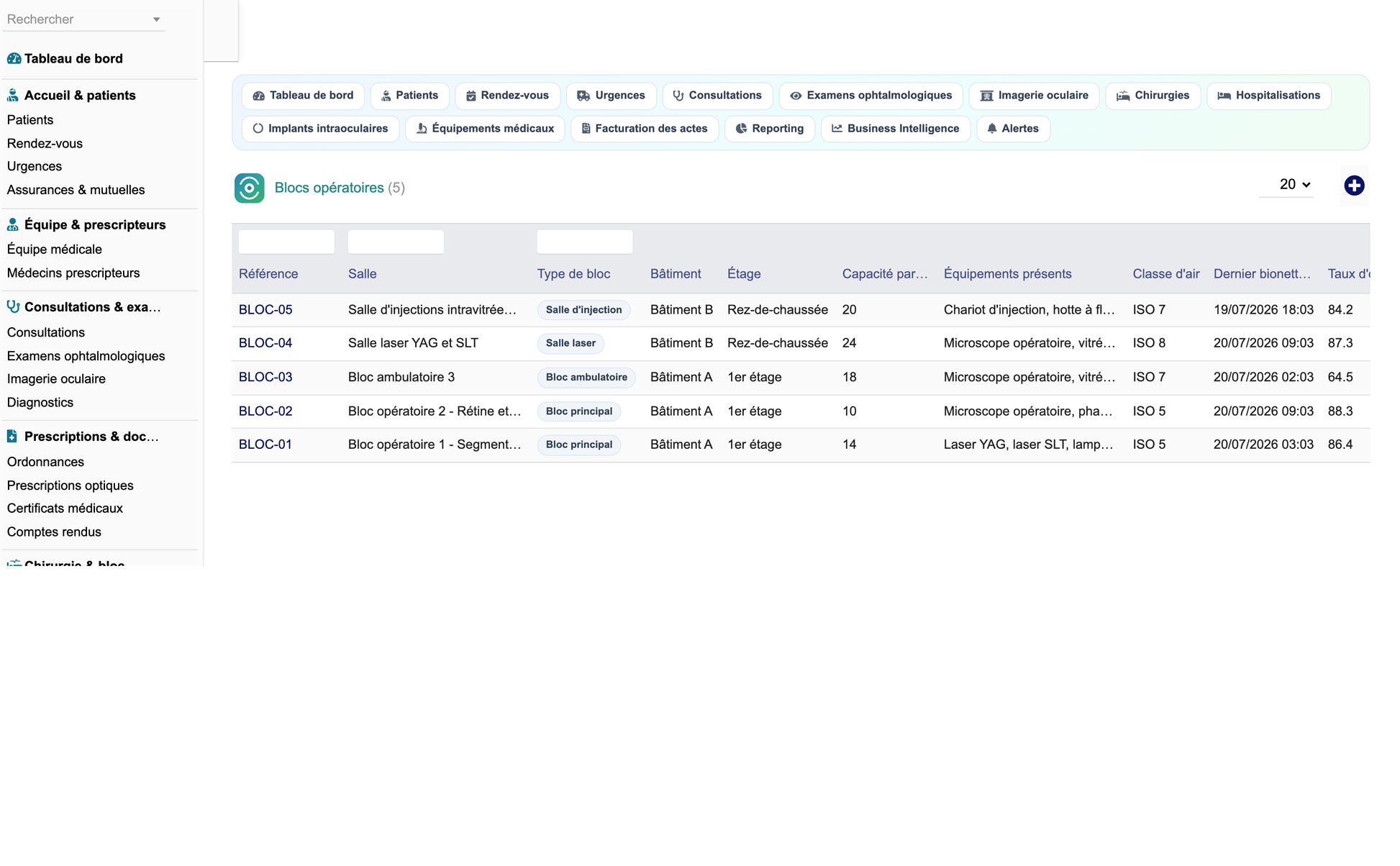Click the Blocs opératoires page title

329,188
